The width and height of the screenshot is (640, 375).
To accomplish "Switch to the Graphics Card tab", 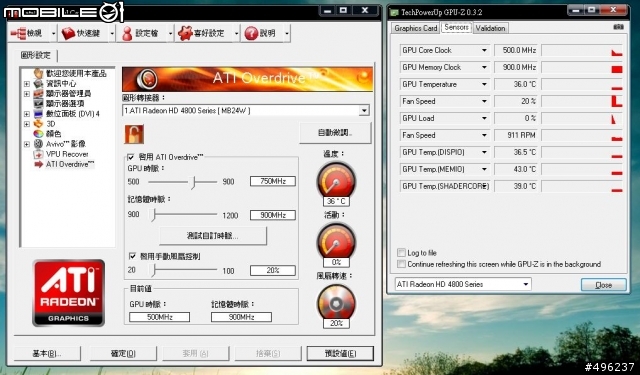I will point(416,28).
